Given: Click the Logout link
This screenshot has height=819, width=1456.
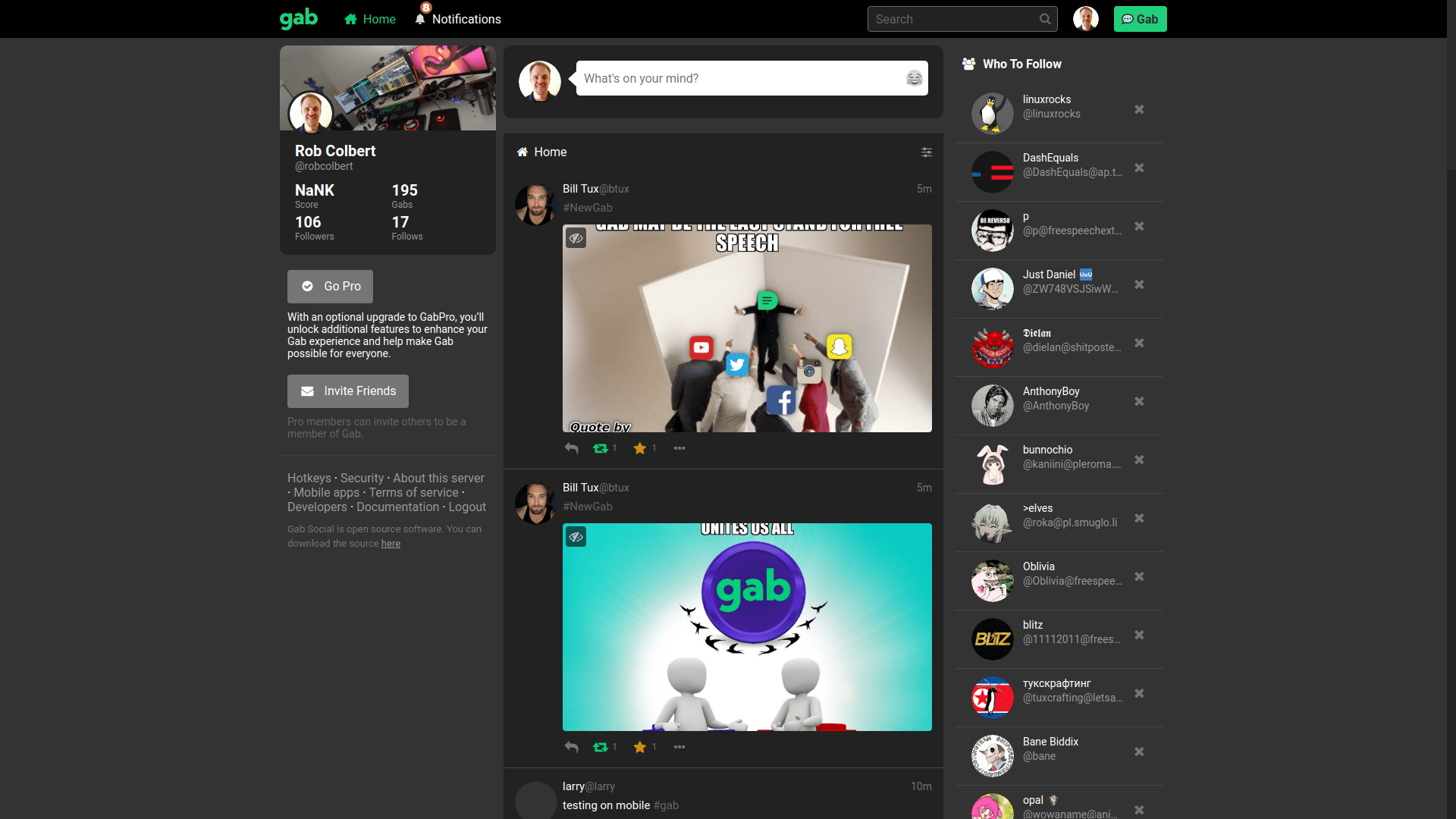Looking at the screenshot, I should [467, 507].
